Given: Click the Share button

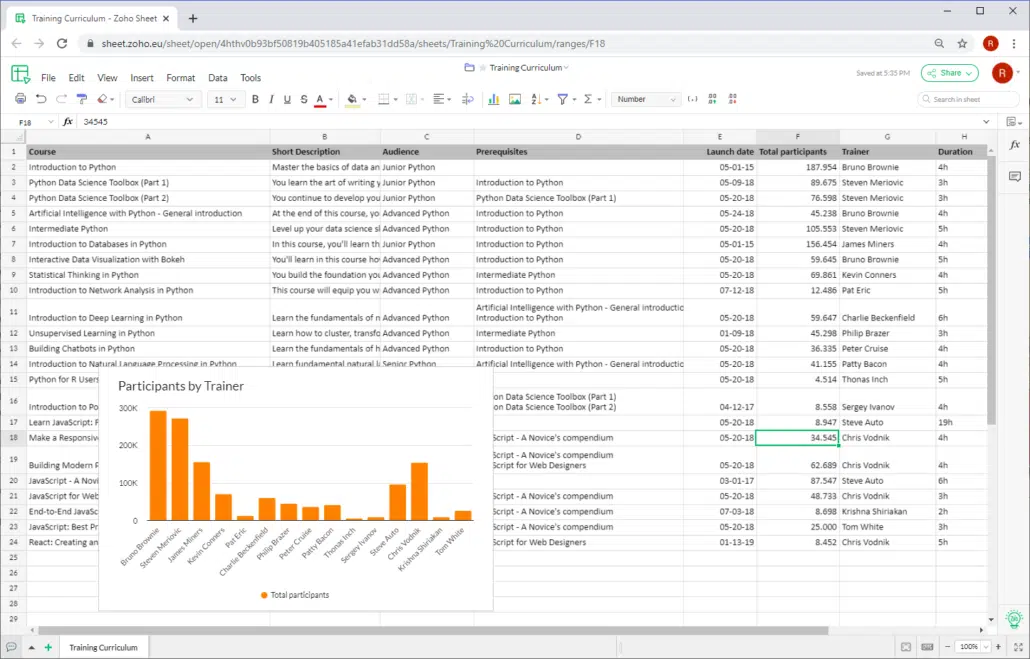Looking at the screenshot, I should point(949,73).
